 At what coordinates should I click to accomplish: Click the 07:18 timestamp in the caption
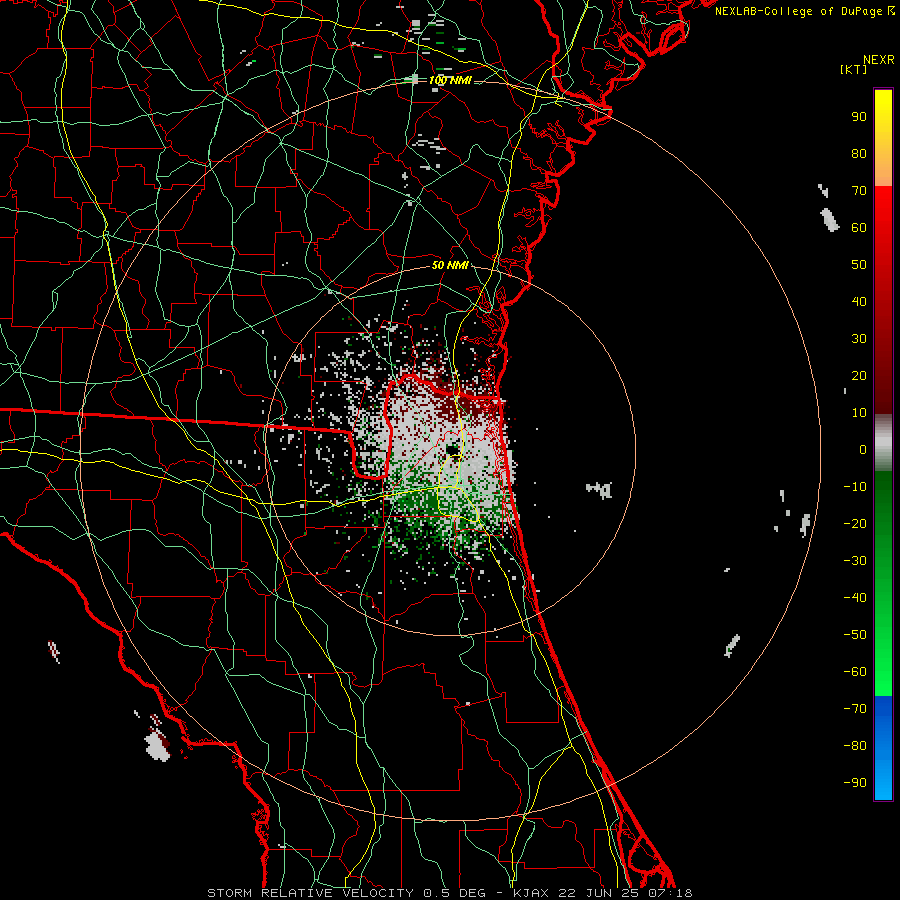coord(670,893)
